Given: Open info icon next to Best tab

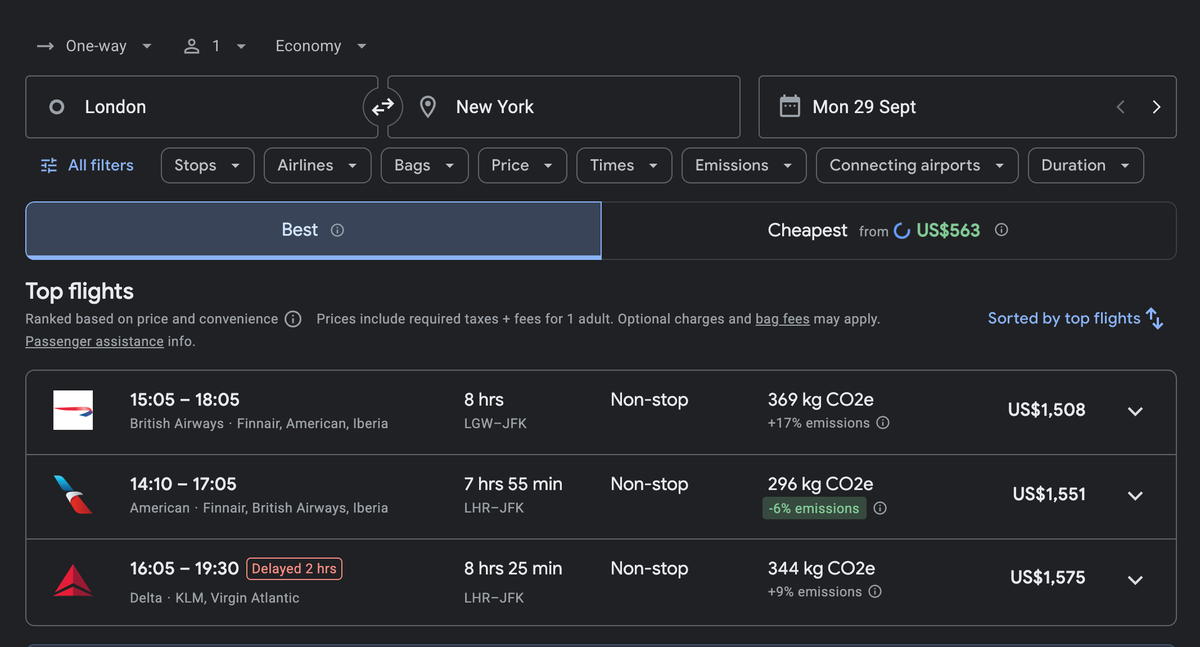Looking at the screenshot, I should coord(337,230).
